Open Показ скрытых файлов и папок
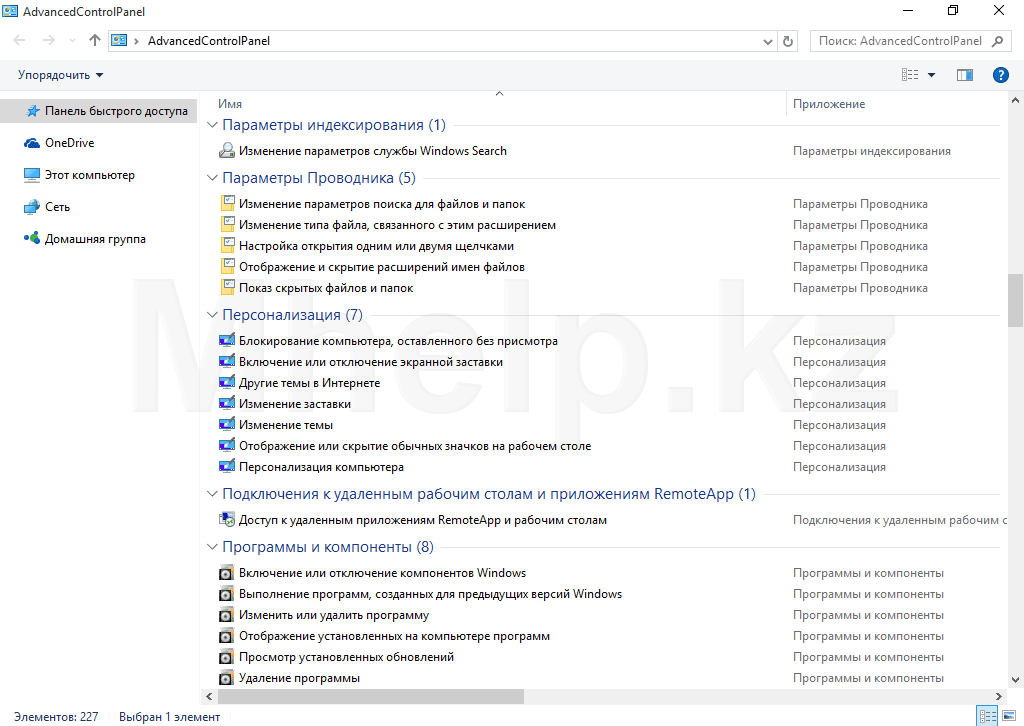Viewport: 1024px width, 726px height. click(x=325, y=288)
